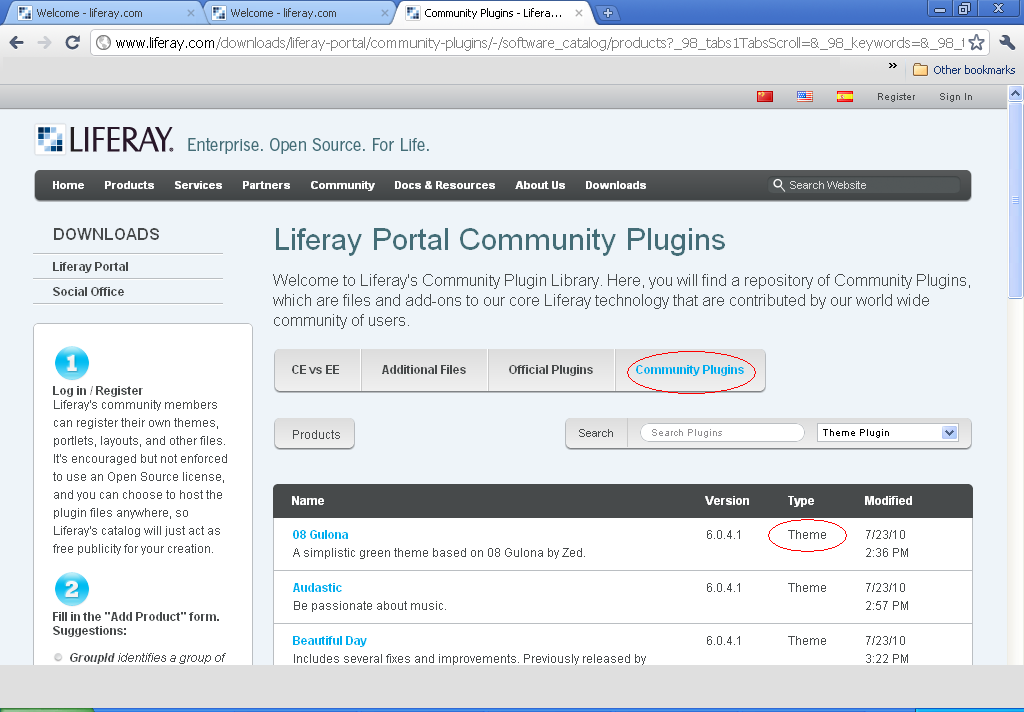The image size is (1024, 712).
Task: Open the Services navigation menu
Action: (198, 185)
